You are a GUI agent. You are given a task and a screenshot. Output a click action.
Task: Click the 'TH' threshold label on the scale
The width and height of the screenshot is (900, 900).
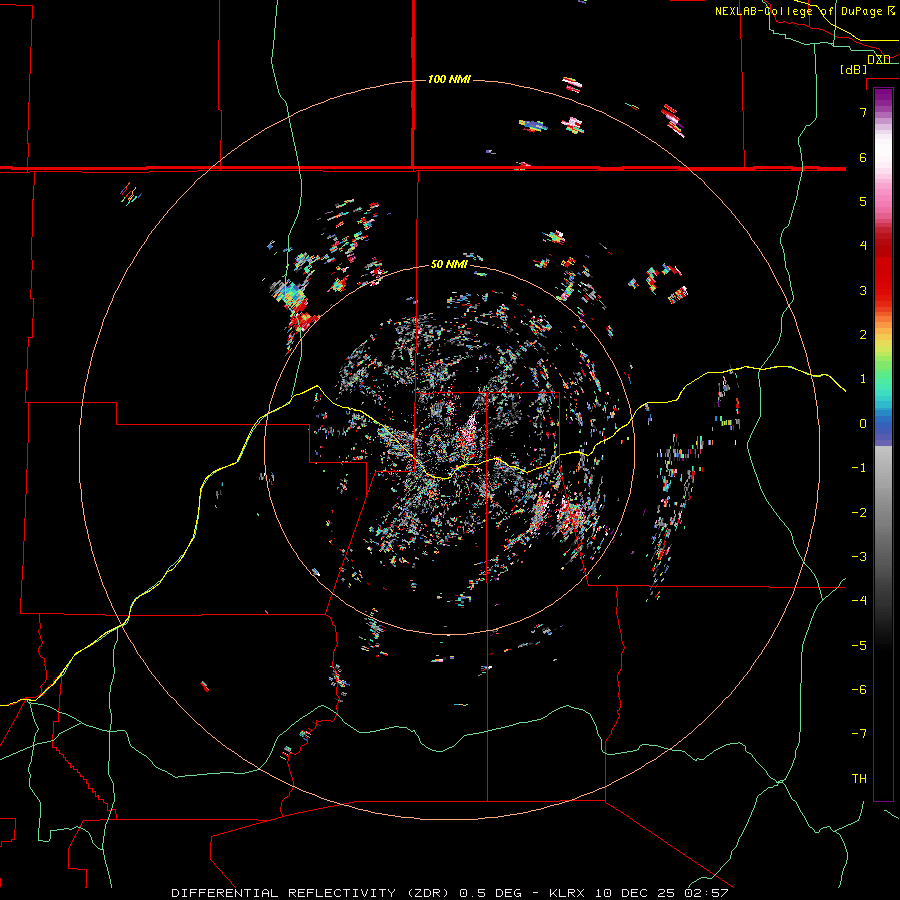859,779
